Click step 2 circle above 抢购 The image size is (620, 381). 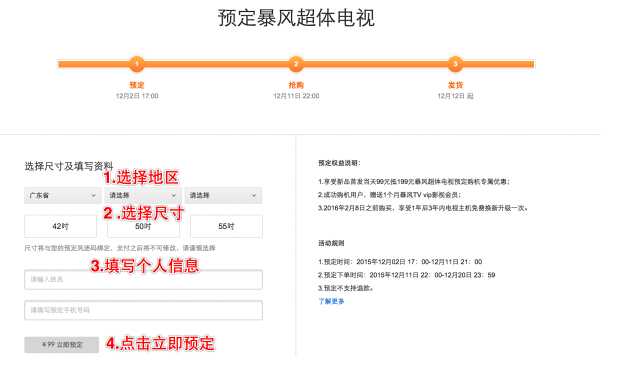click(296, 64)
